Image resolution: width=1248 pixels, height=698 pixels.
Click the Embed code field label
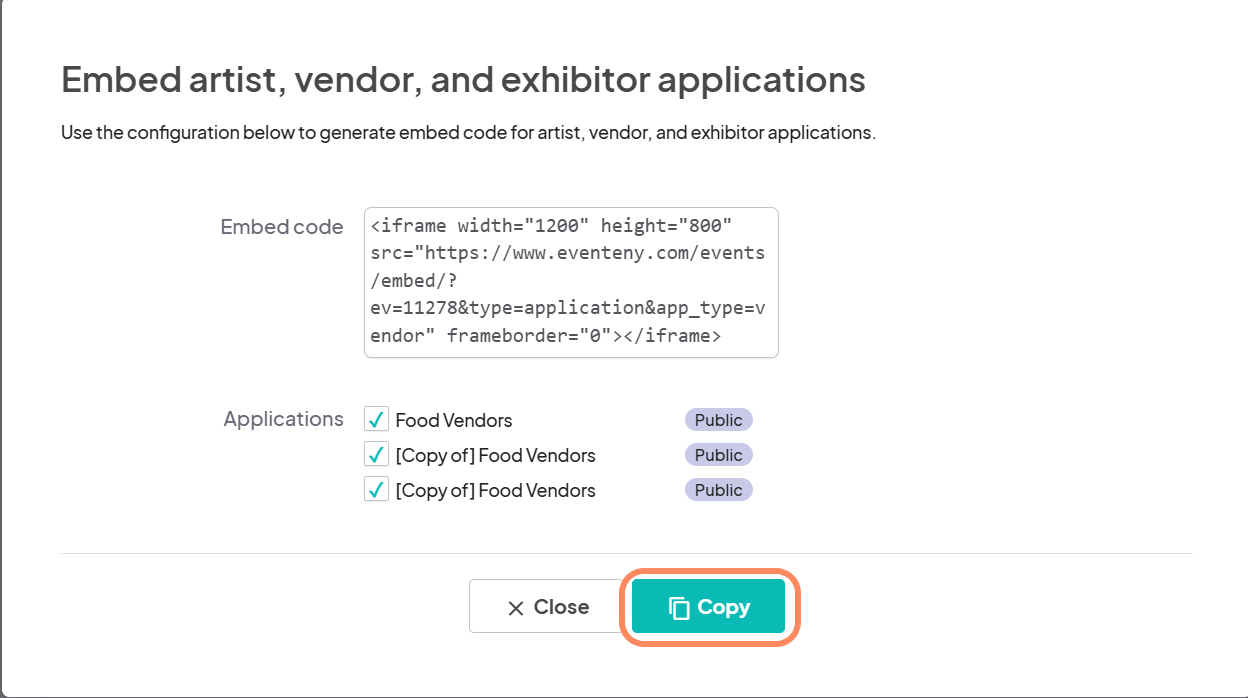(x=281, y=227)
